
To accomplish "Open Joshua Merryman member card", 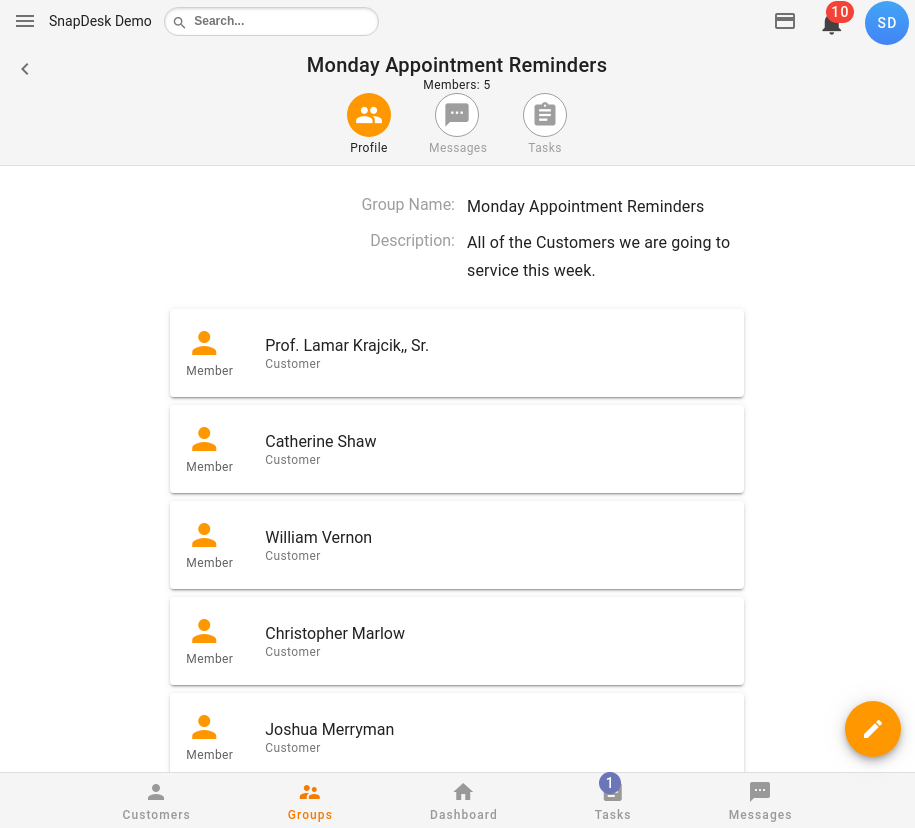I will point(457,733).
